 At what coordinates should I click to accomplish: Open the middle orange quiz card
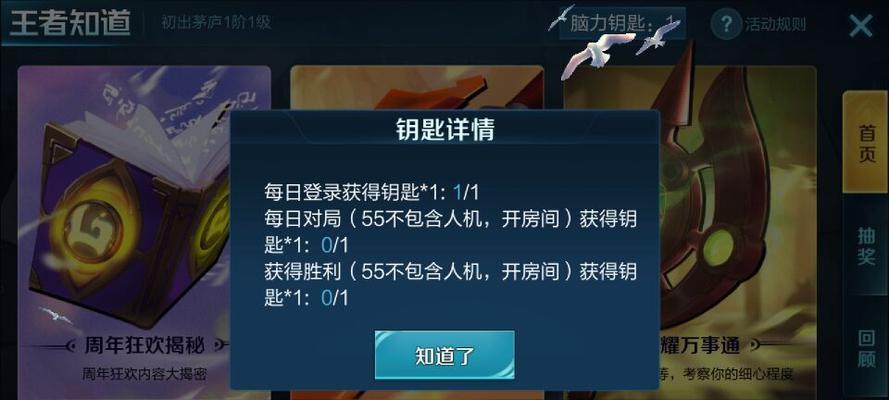tap(417, 88)
